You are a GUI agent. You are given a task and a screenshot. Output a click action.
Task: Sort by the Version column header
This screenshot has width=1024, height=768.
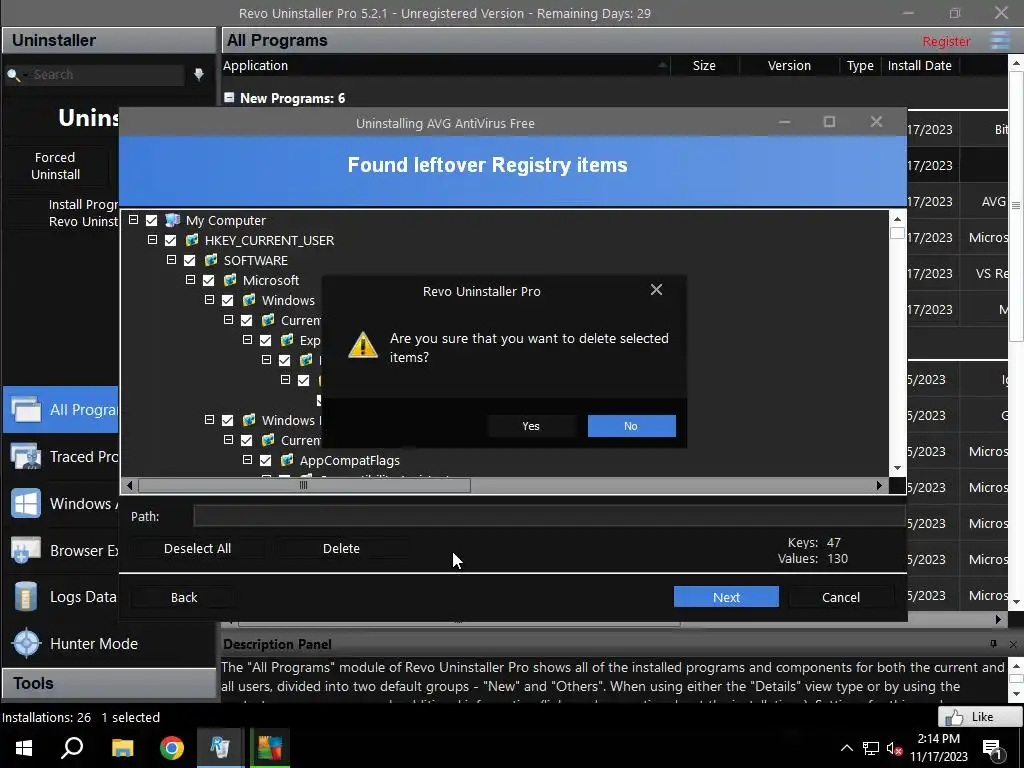tap(789, 65)
